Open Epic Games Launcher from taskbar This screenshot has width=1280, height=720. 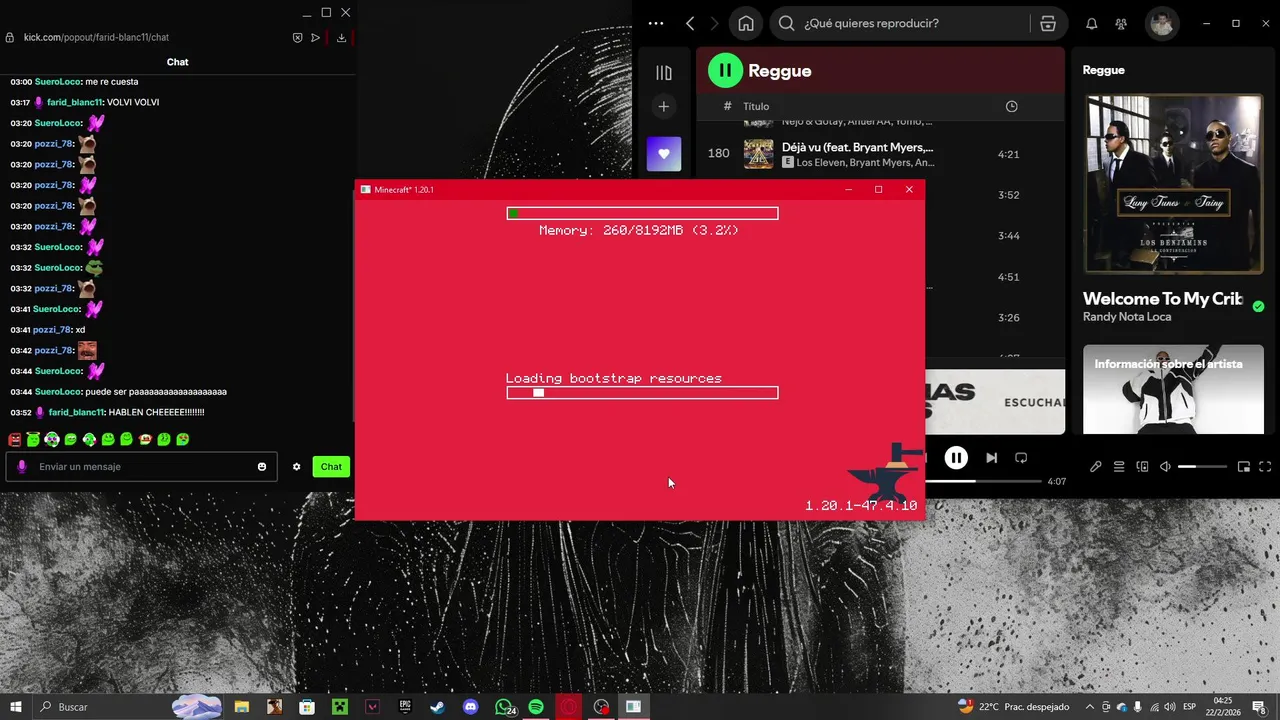tap(405, 707)
